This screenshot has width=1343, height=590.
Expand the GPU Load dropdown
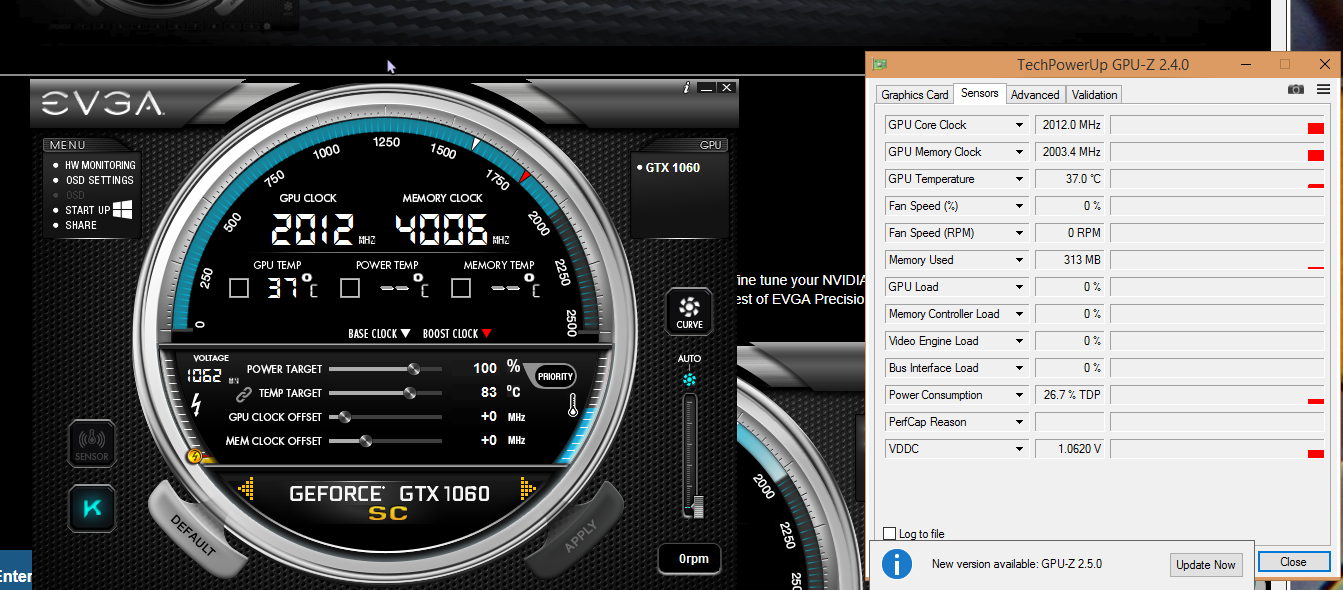(x=1019, y=287)
